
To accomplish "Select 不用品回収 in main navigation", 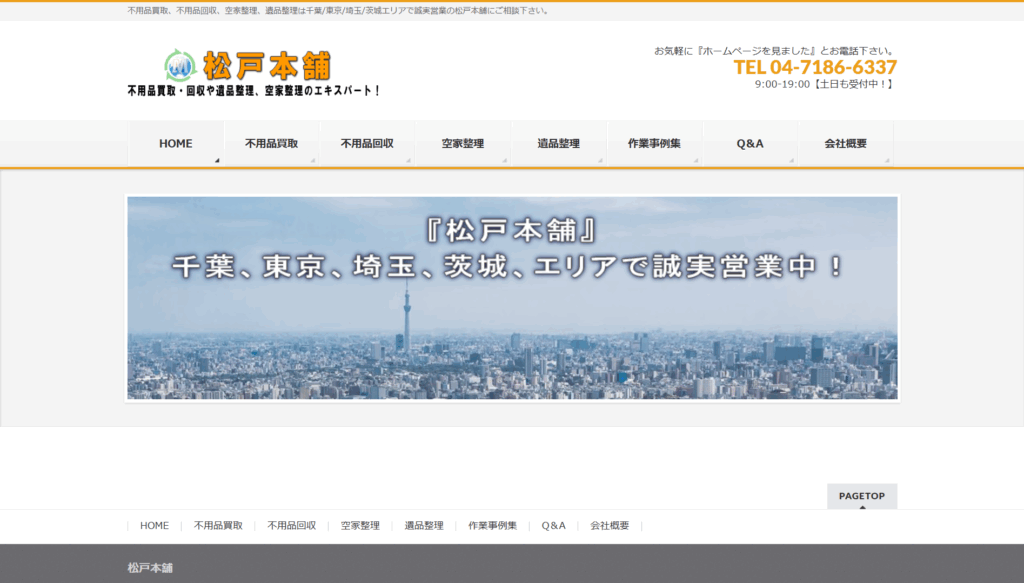I will [x=367, y=144].
